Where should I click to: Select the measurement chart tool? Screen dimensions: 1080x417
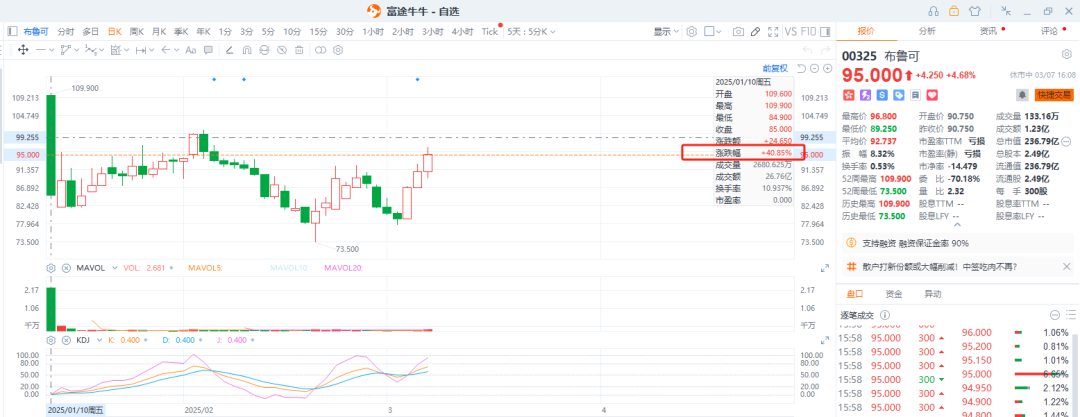(x=116, y=50)
